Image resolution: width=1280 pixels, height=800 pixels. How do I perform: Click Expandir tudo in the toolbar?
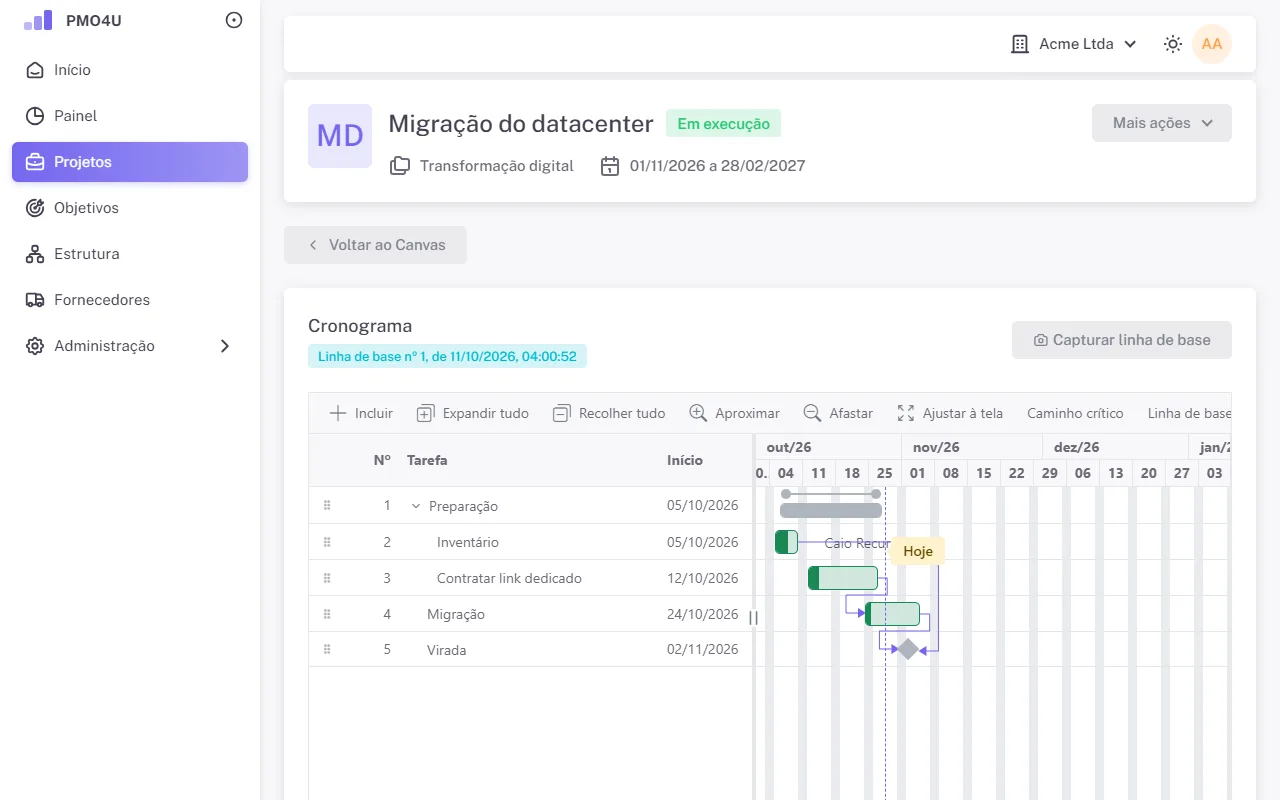click(473, 413)
